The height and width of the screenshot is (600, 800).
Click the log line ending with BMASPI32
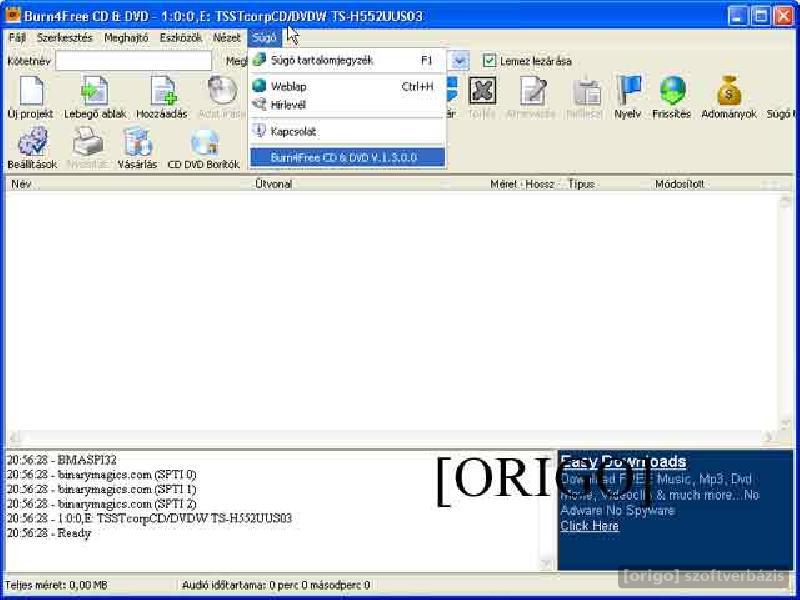(62, 460)
